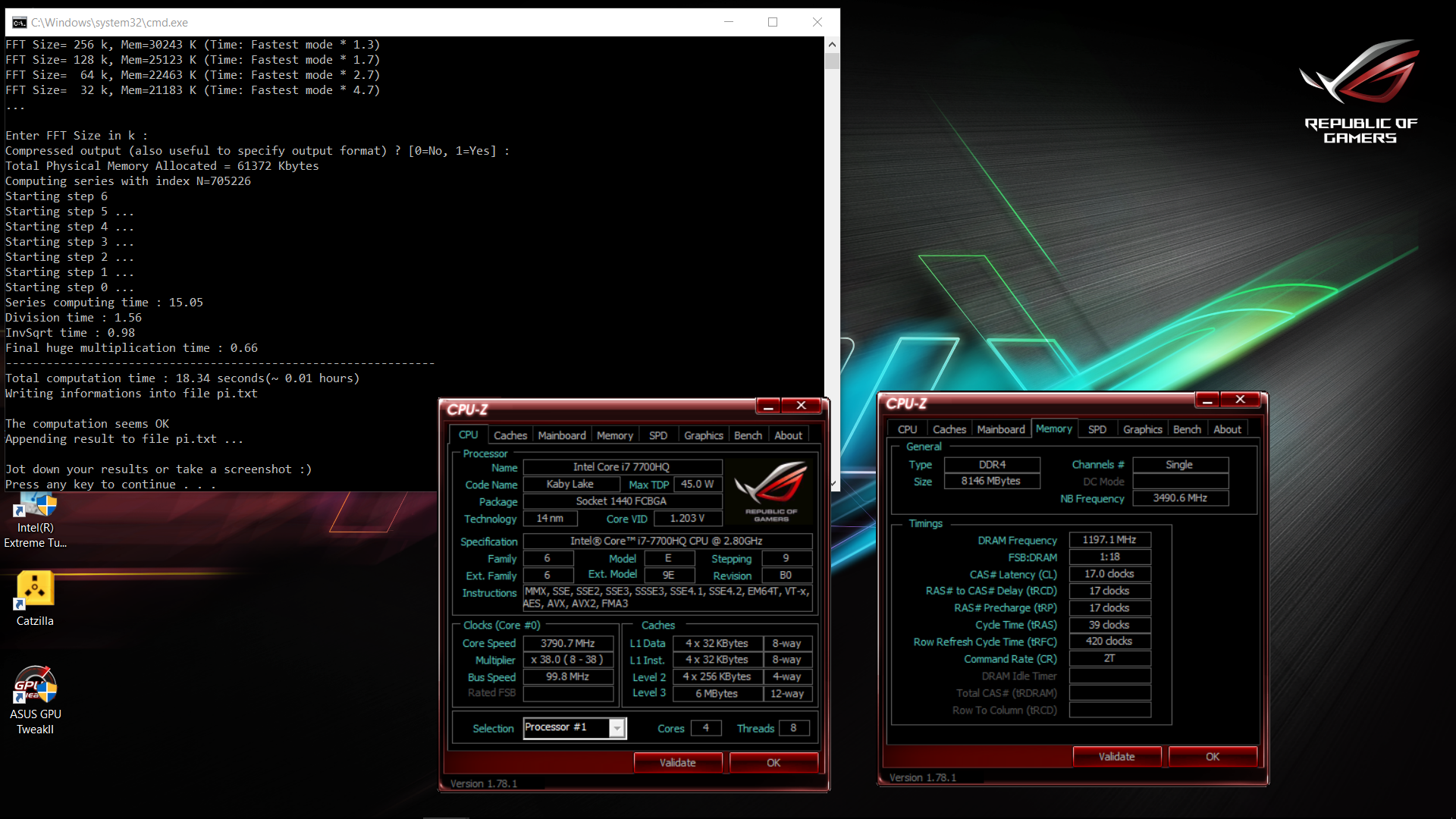Switch to Bench tab in right CPU-Z
Viewport: 1456px width, 819px height.
pyautogui.click(x=1187, y=429)
